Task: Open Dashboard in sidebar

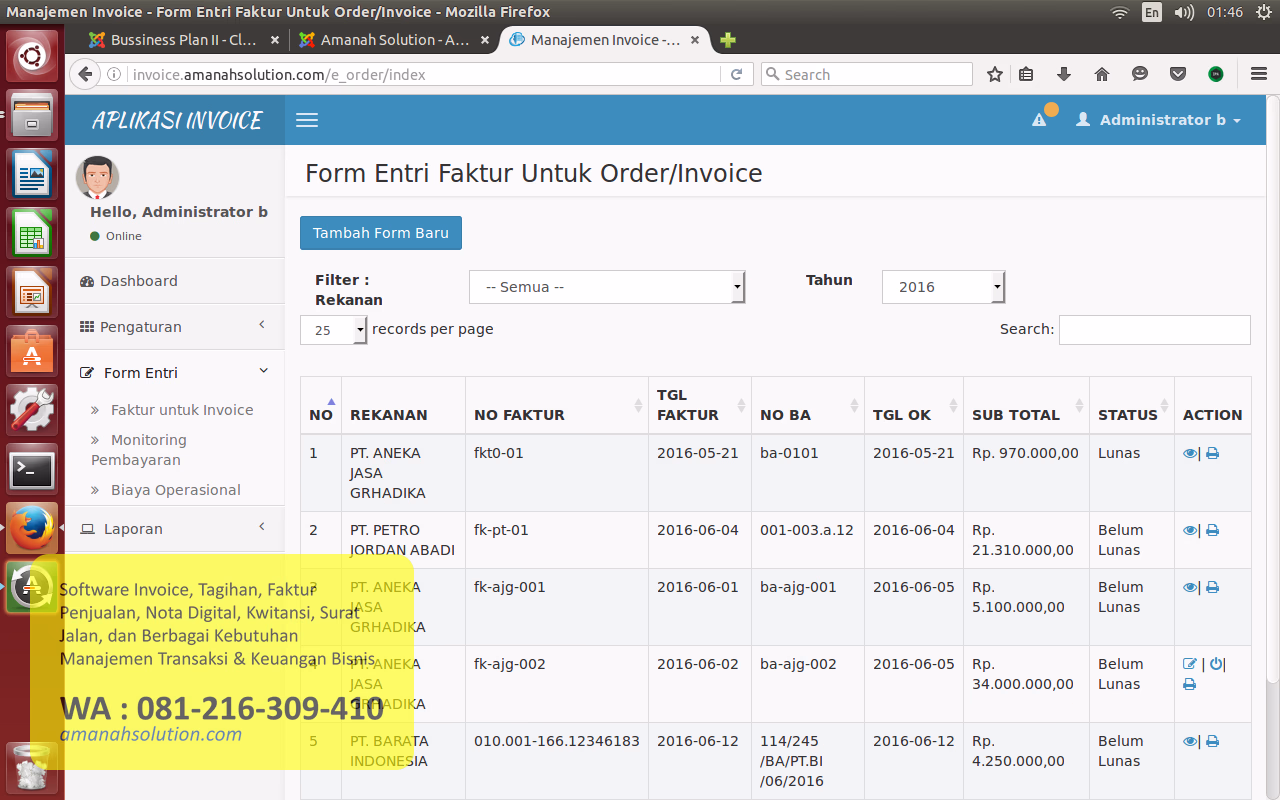Action: point(175,281)
